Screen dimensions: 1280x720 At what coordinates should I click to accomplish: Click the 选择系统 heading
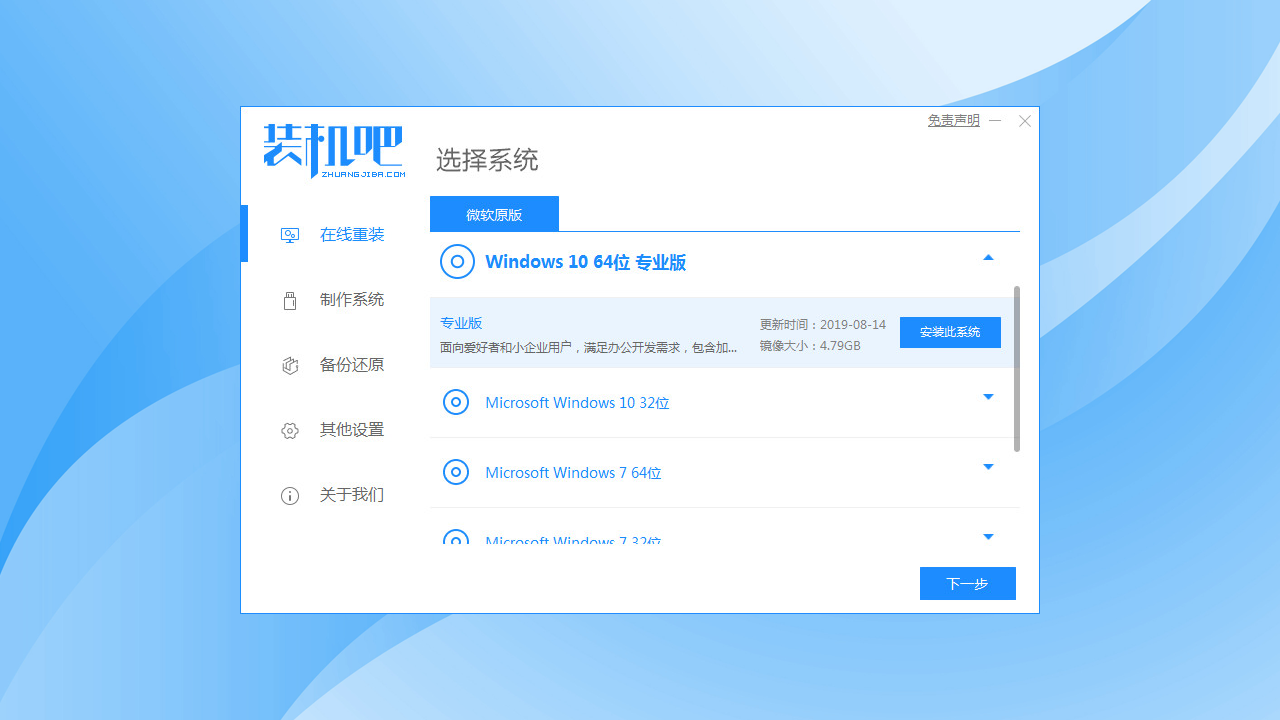(x=487, y=160)
